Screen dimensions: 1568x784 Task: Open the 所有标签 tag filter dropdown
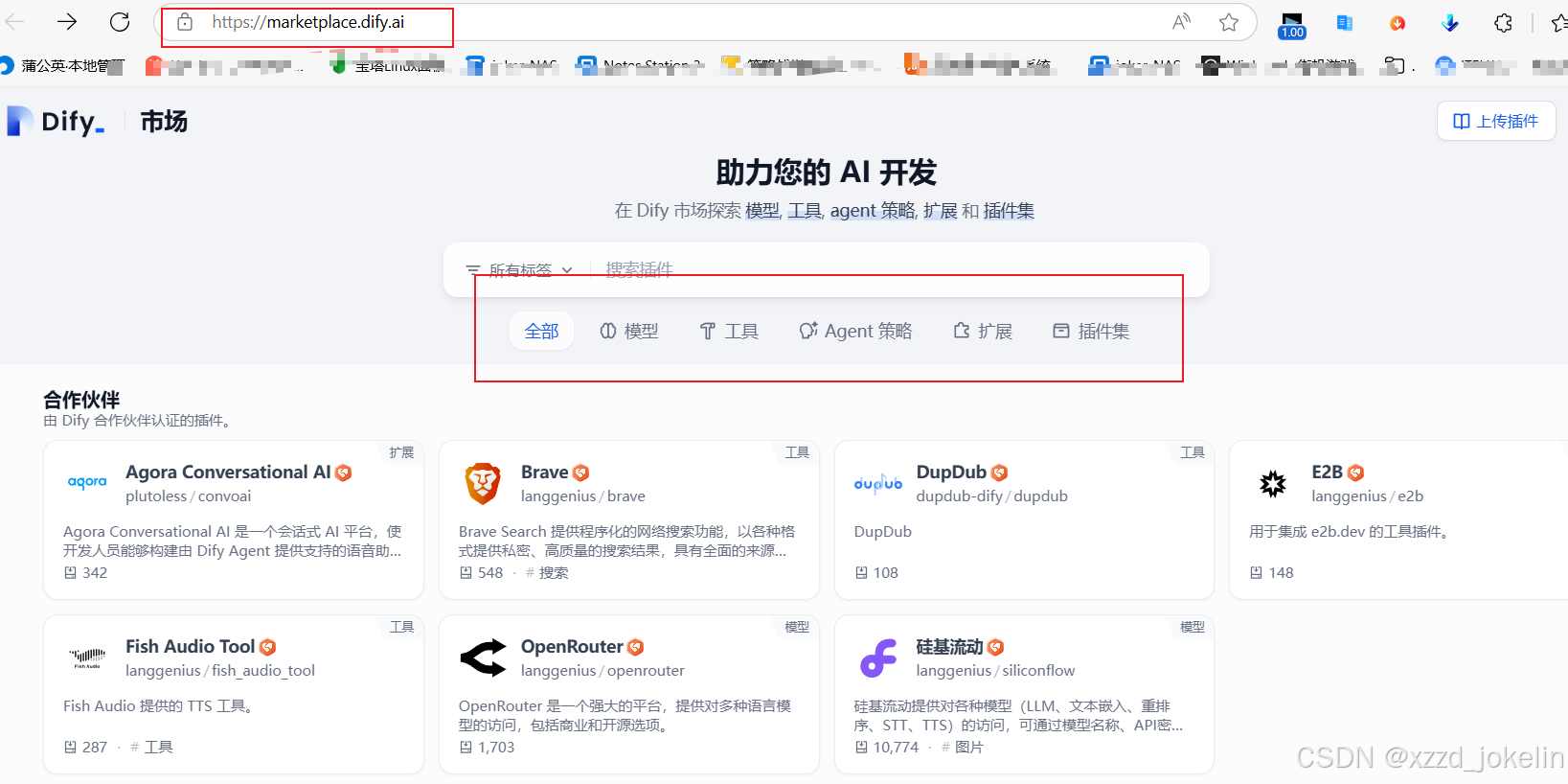(x=519, y=270)
